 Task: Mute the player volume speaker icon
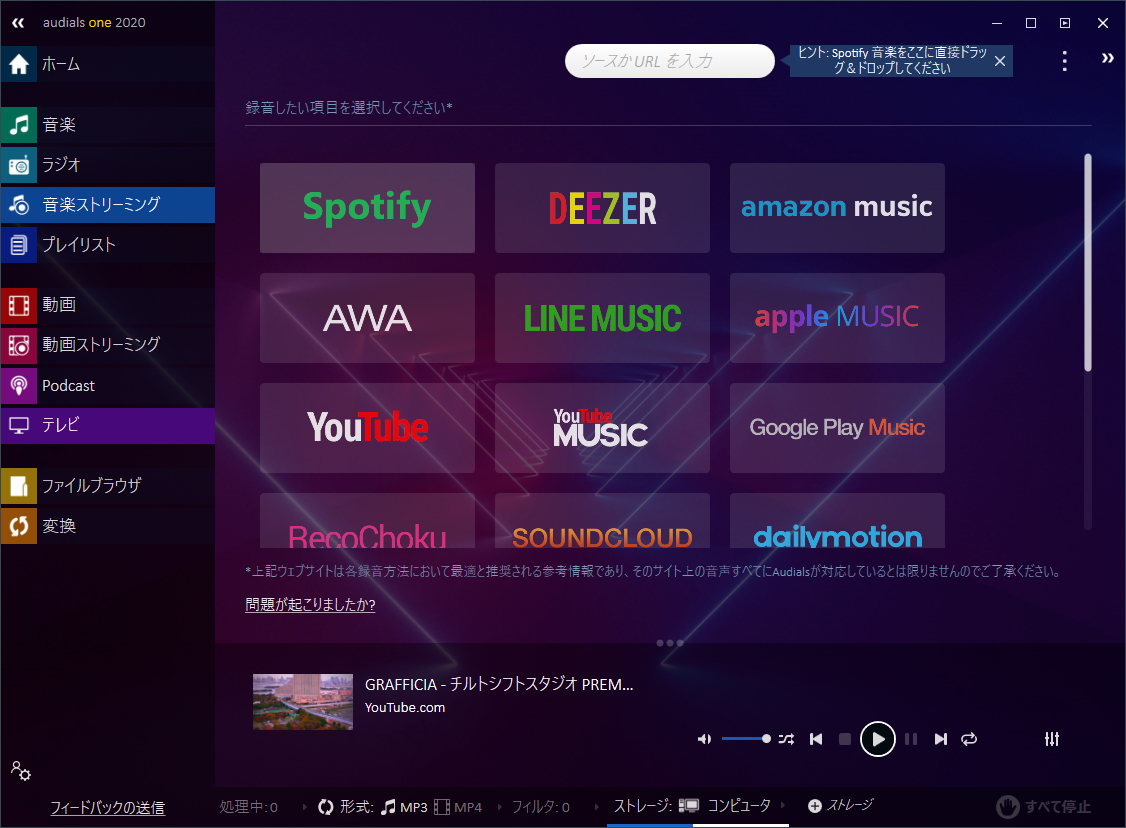click(704, 739)
